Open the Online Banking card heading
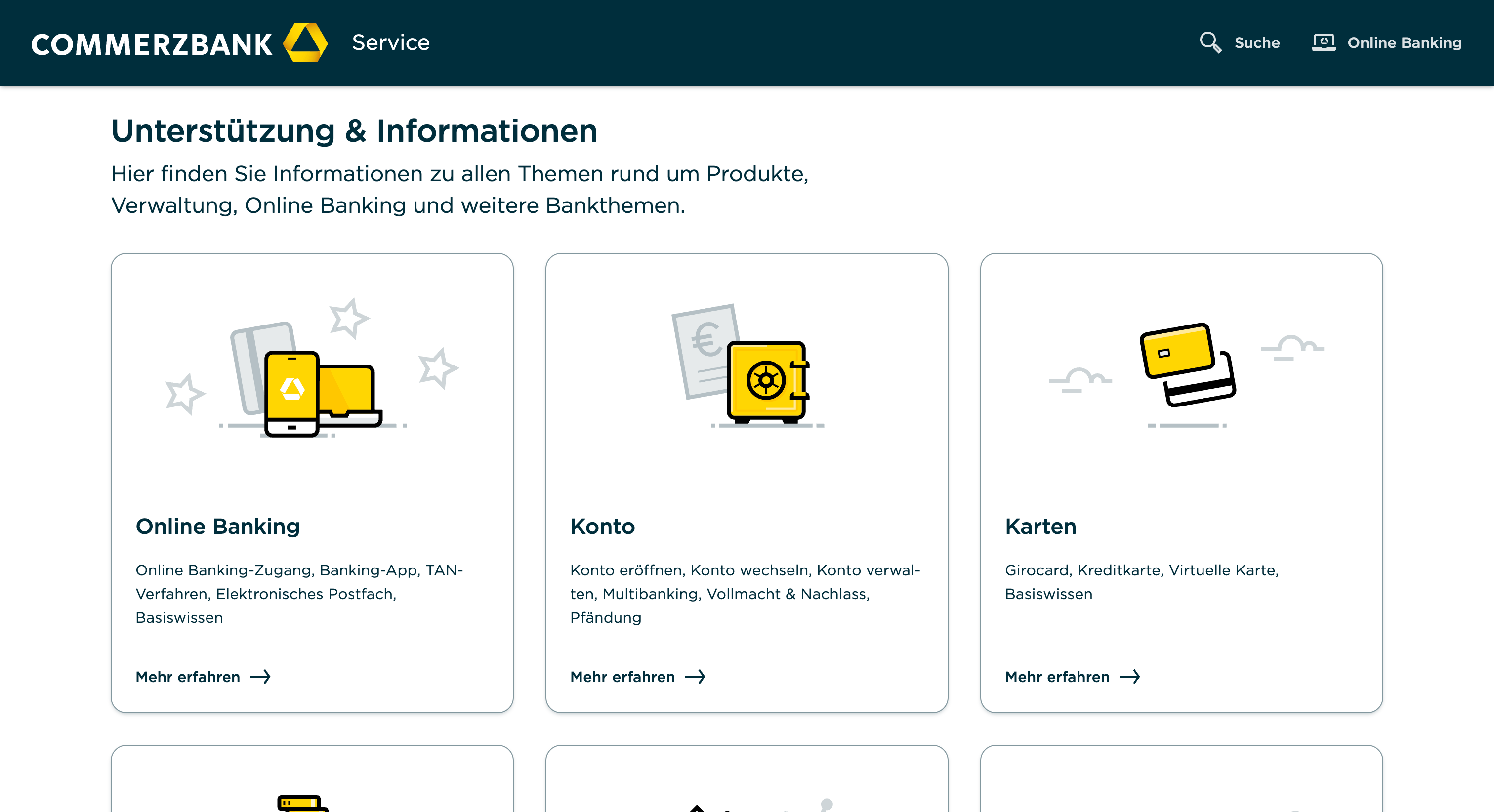The width and height of the screenshot is (1494, 812). (x=217, y=526)
